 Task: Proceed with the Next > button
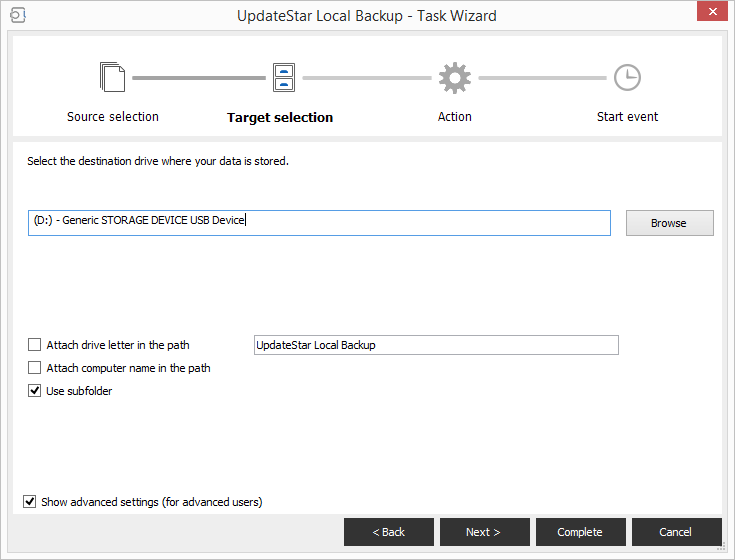tap(484, 532)
